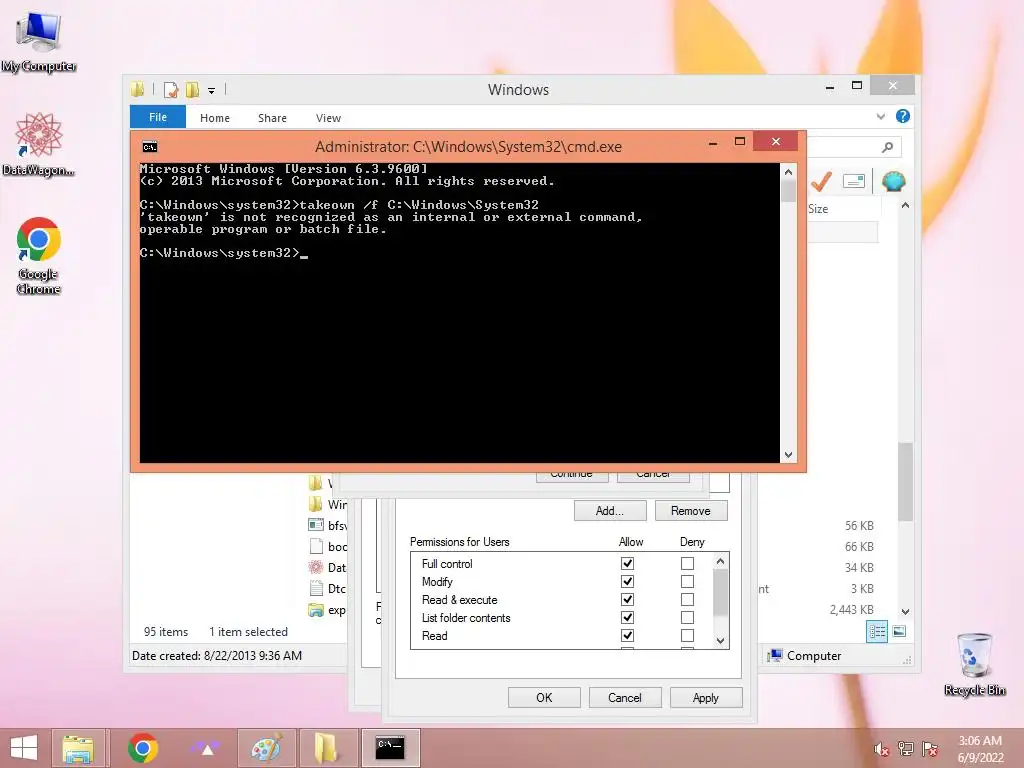Toggle Allow for Read & execute
Screen dimensions: 1024x768
(x=627, y=599)
